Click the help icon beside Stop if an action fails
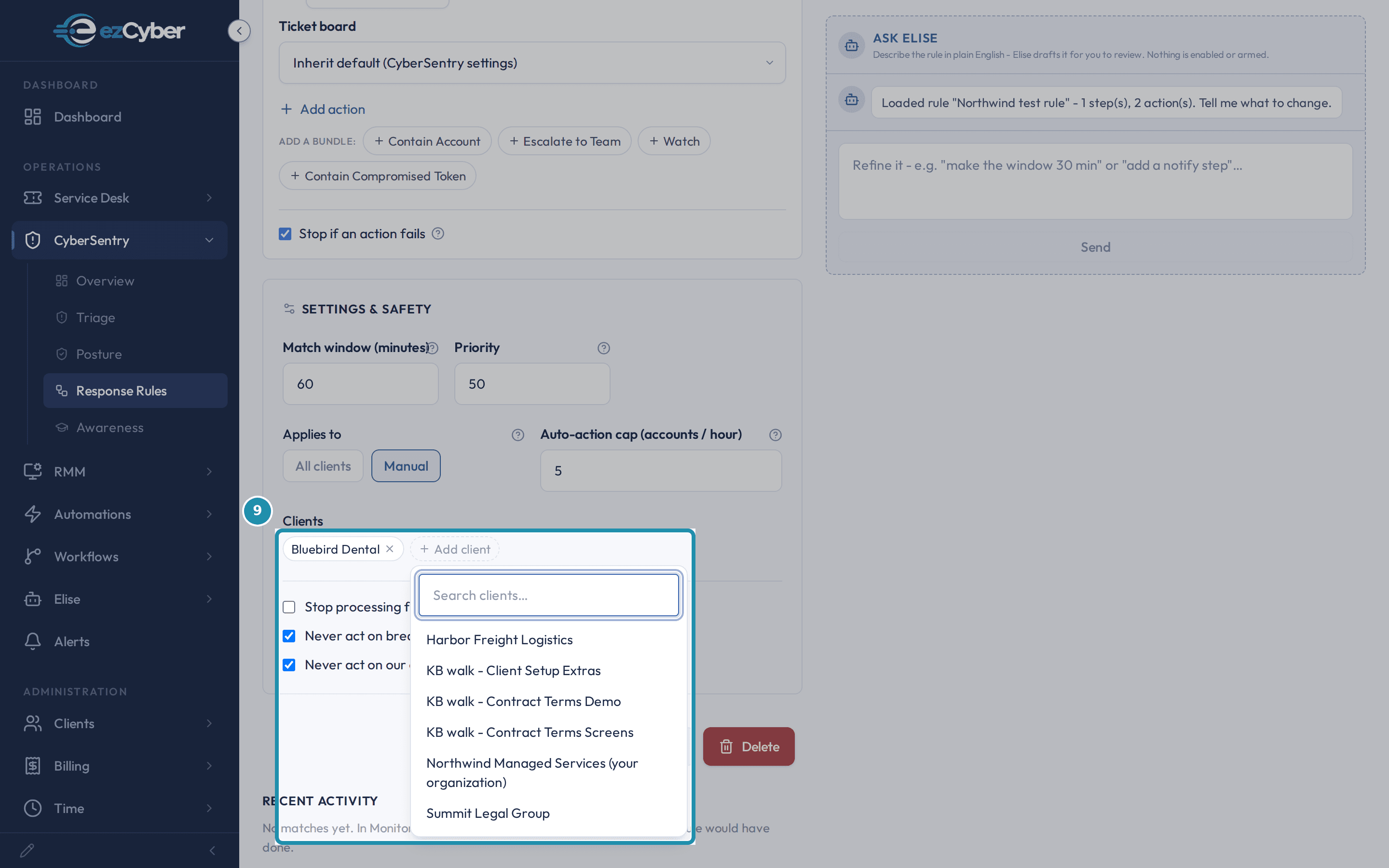1389x868 pixels. [x=438, y=234]
